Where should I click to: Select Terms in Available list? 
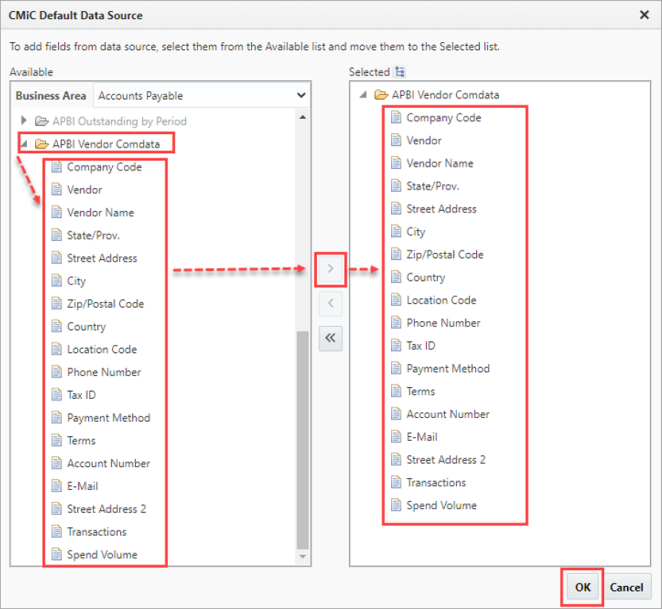pyautogui.click(x=73, y=440)
